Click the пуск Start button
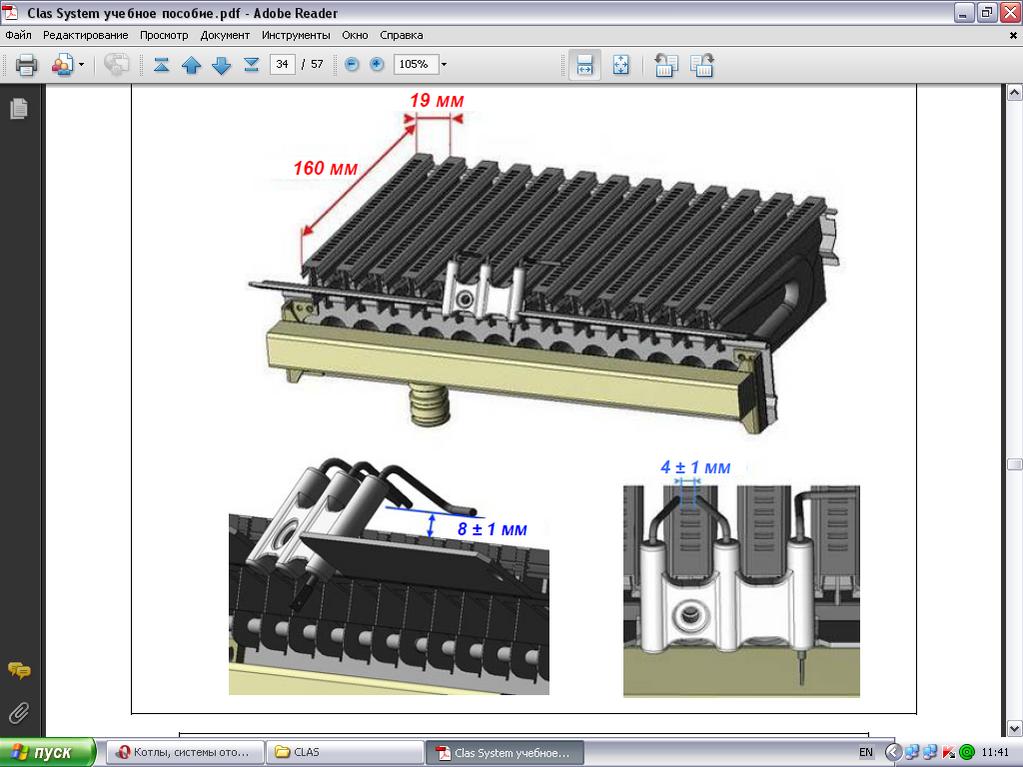 click(48, 753)
